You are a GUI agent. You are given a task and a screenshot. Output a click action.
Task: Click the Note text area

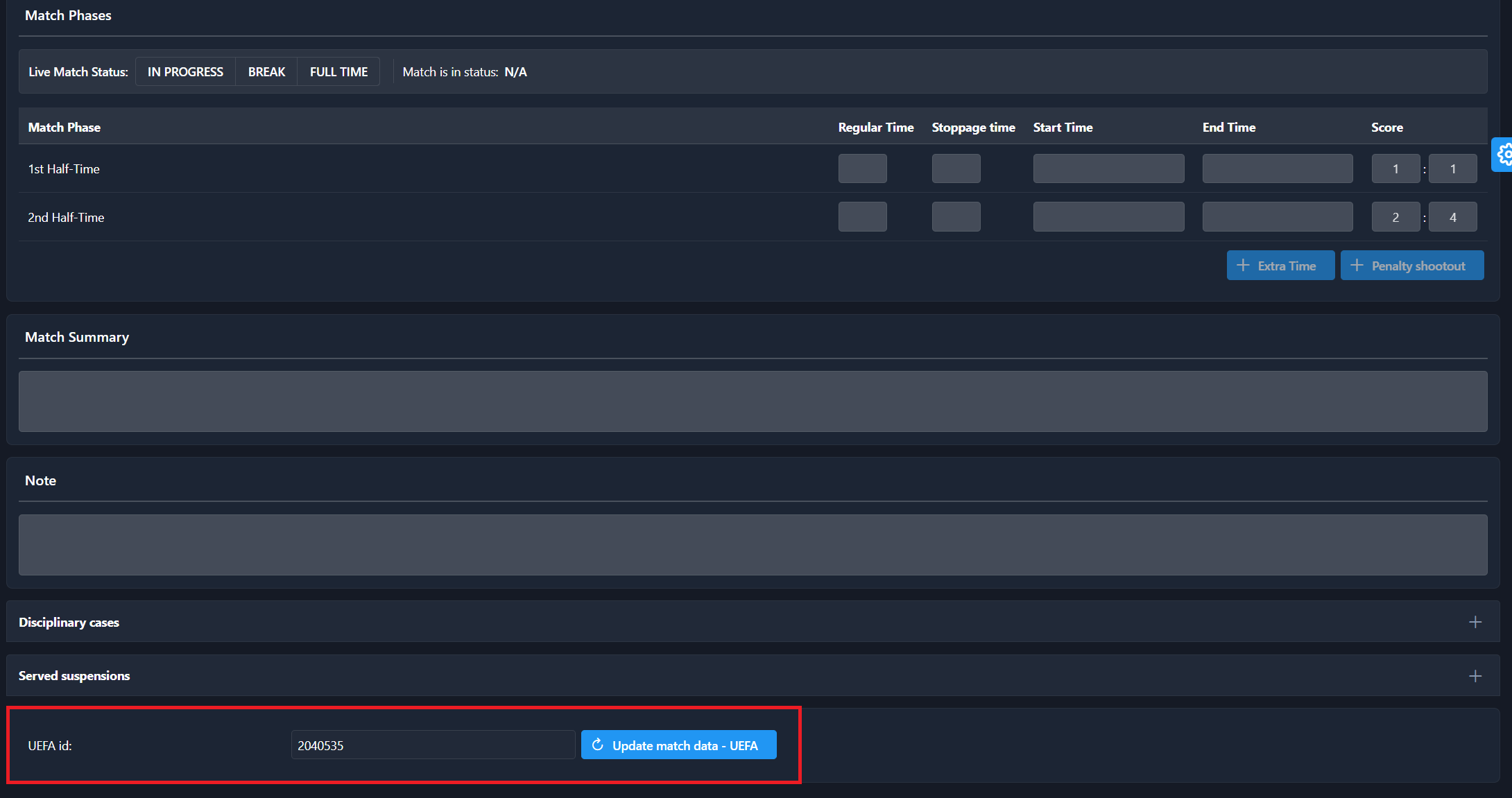[x=753, y=545]
